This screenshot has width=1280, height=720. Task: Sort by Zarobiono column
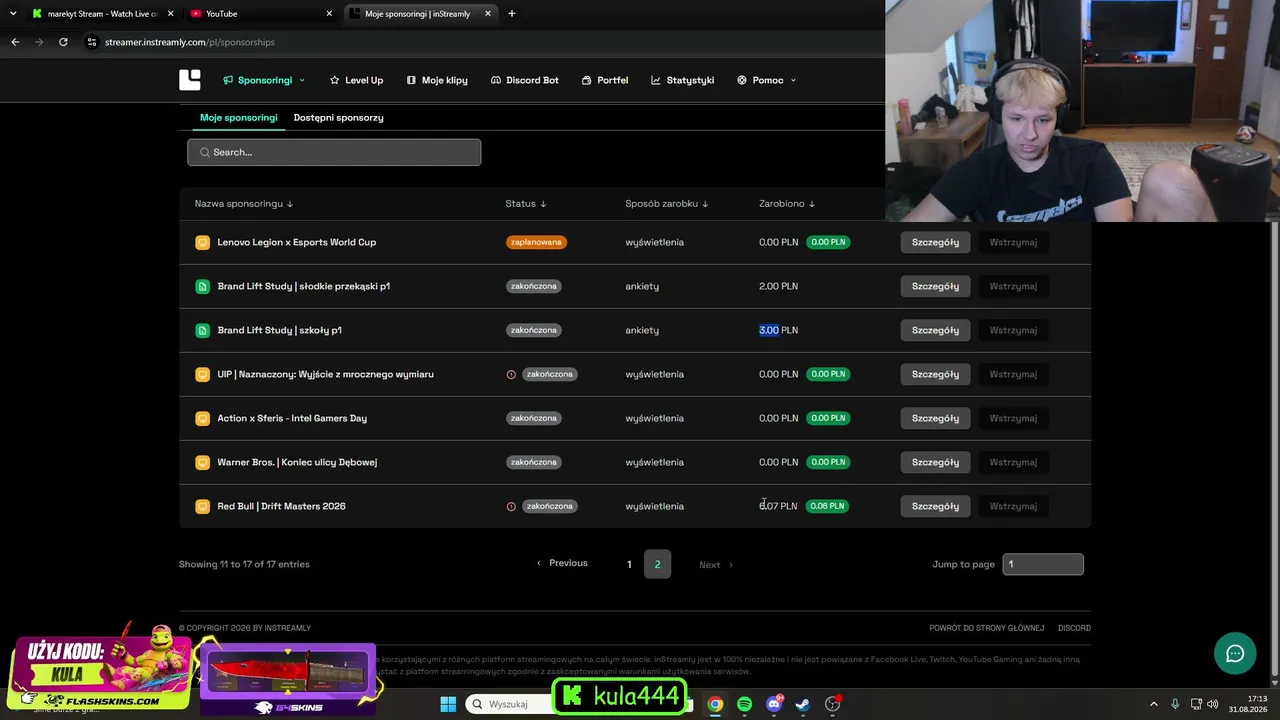[x=787, y=204]
